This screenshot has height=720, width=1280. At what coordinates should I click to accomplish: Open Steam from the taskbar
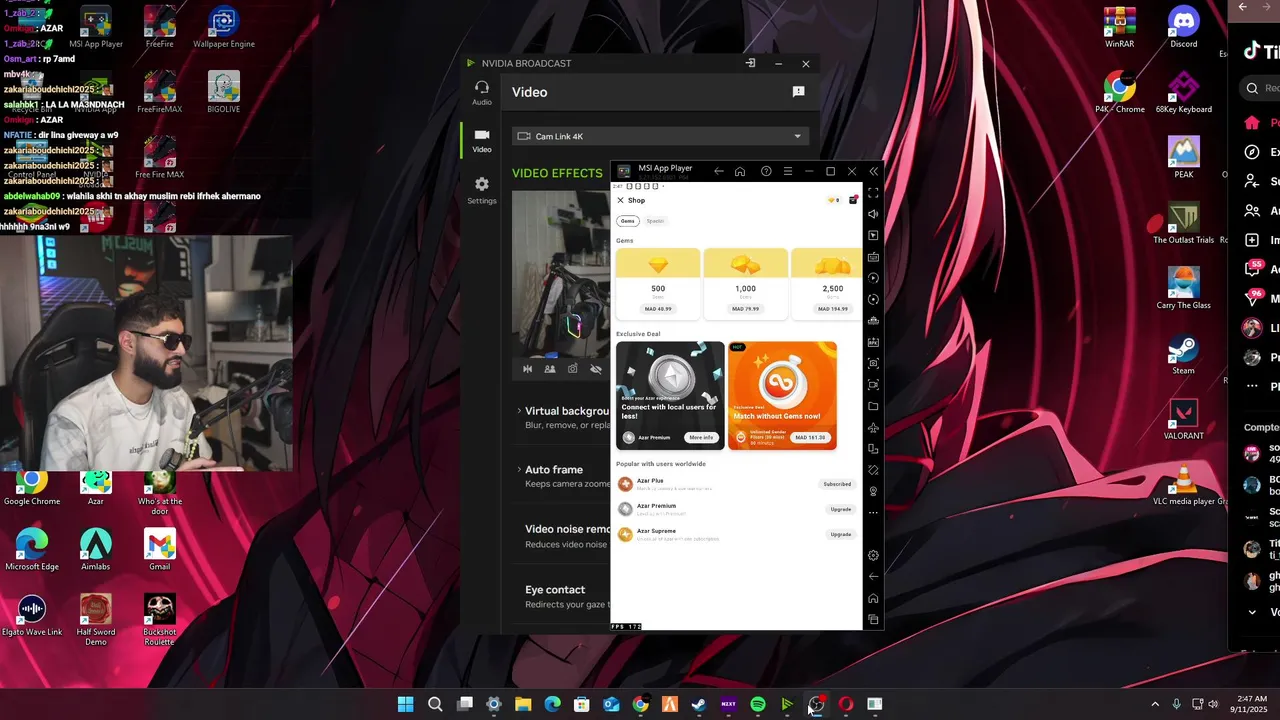coord(699,704)
